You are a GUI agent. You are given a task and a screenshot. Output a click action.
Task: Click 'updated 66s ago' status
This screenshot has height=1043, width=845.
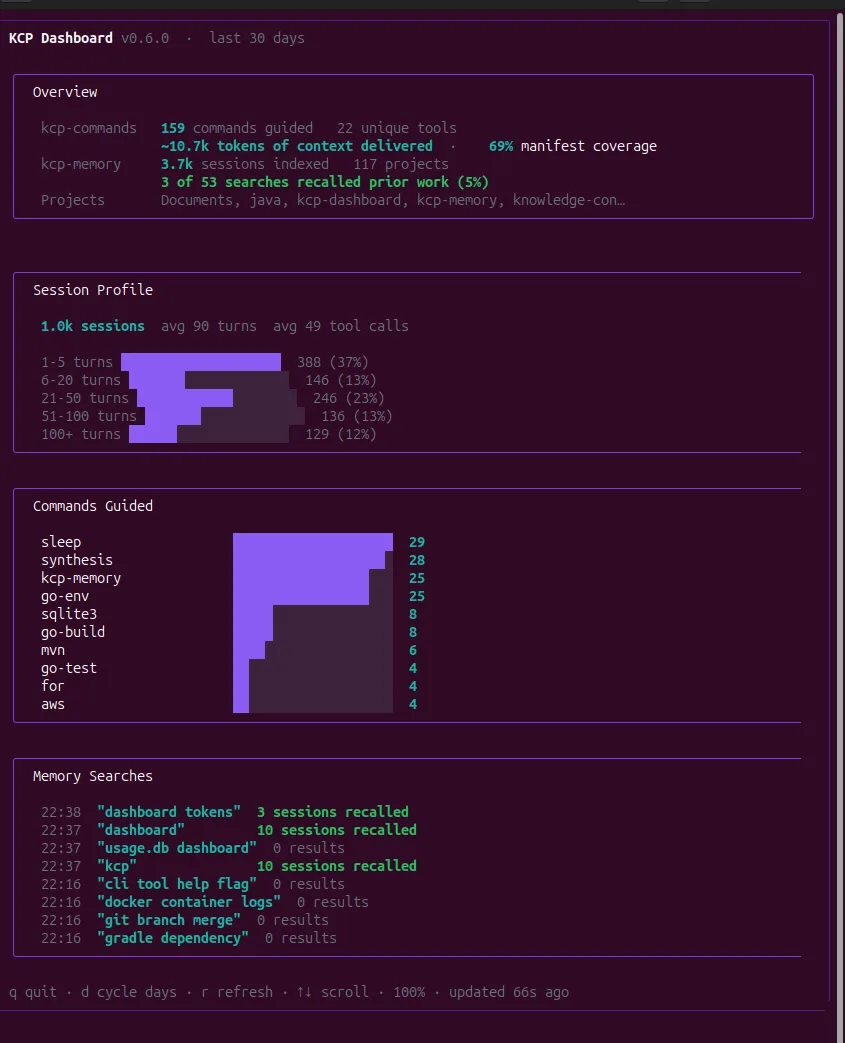(509, 992)
